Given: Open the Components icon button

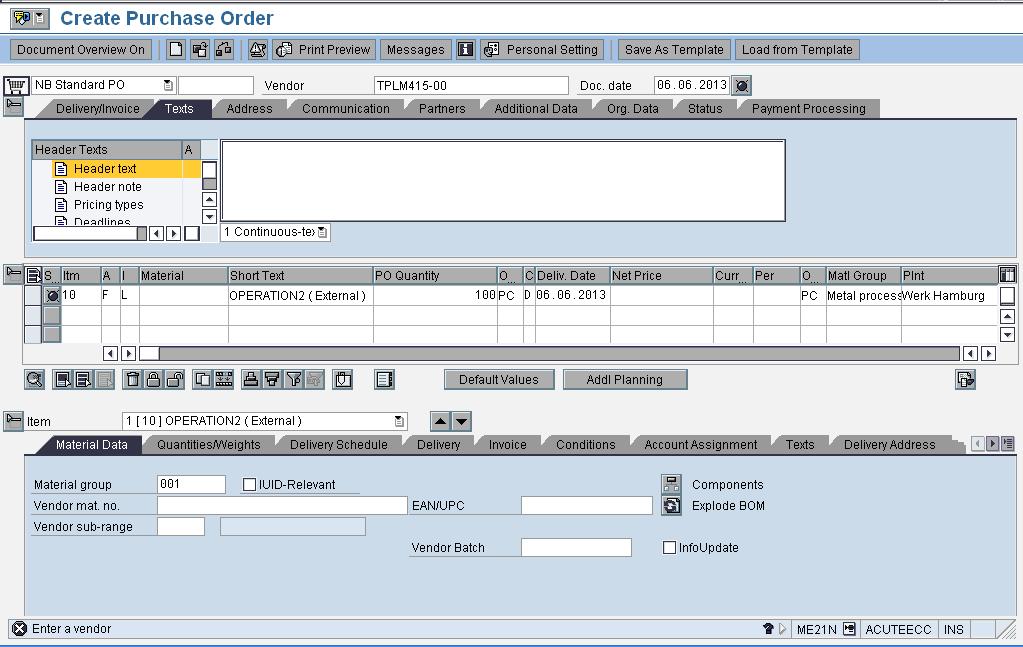Looking at the screenshot, I should 671,485.
